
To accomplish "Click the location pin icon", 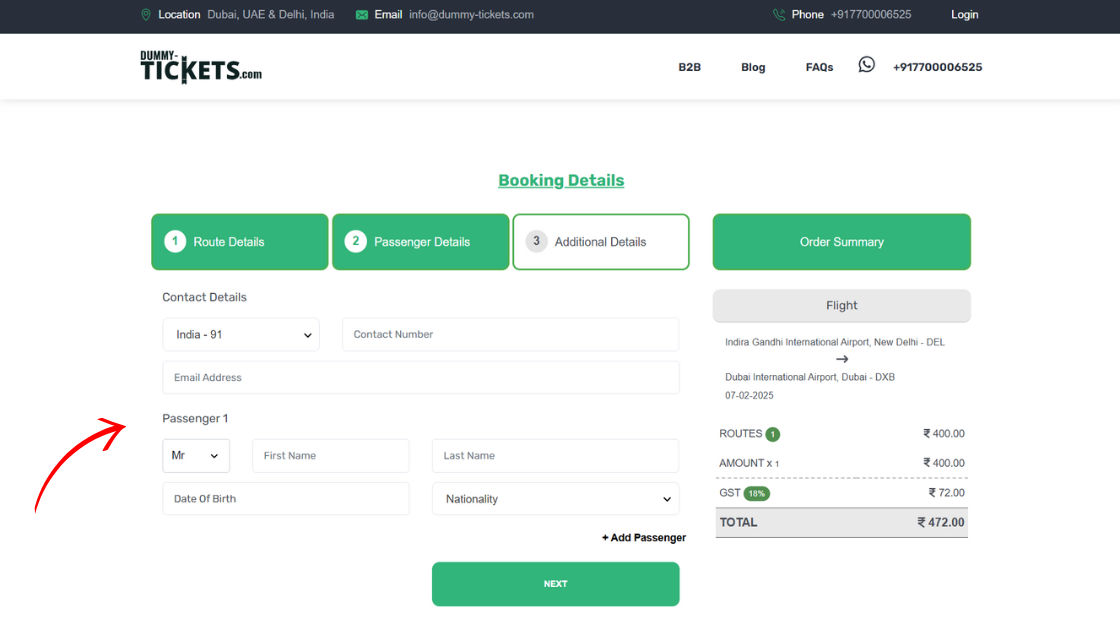I will pyautogui.click(x=146, y=15).
